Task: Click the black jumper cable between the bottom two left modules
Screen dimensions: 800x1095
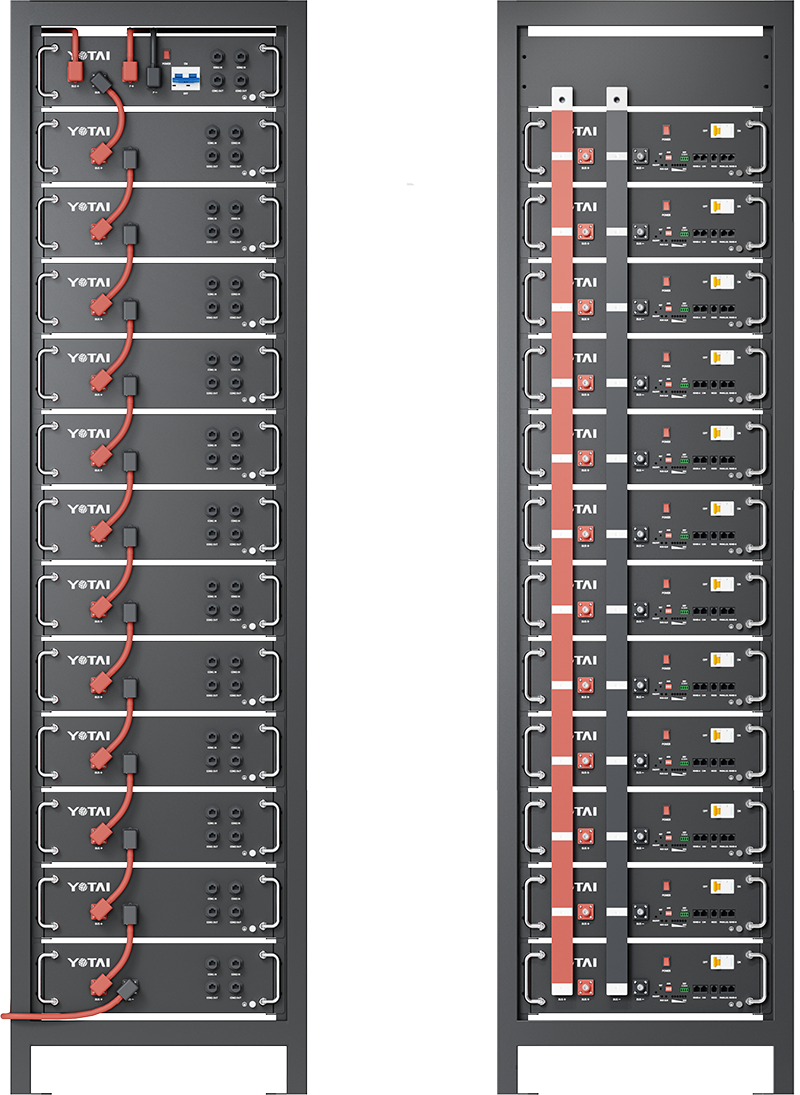Action: point(129,913)
